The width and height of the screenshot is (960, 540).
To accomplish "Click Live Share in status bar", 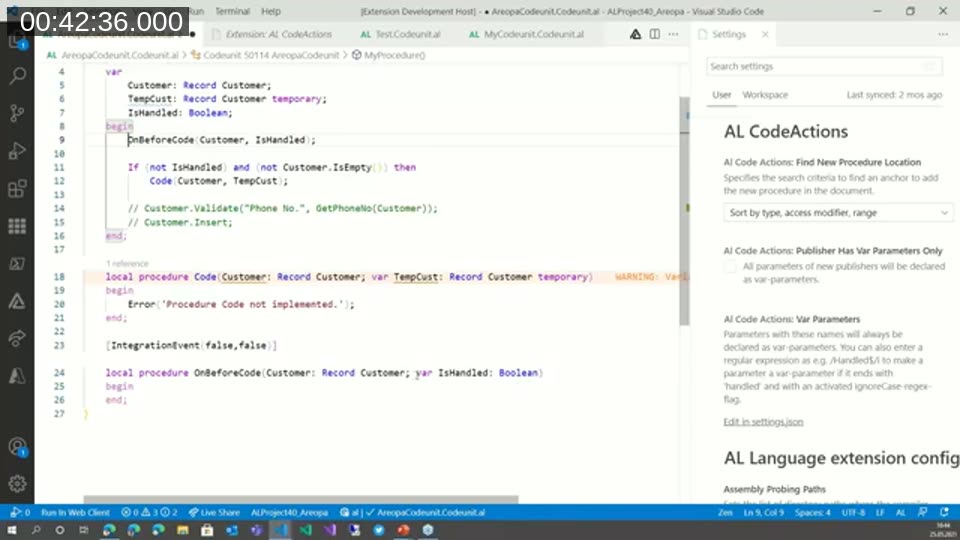I will [214, 512].
